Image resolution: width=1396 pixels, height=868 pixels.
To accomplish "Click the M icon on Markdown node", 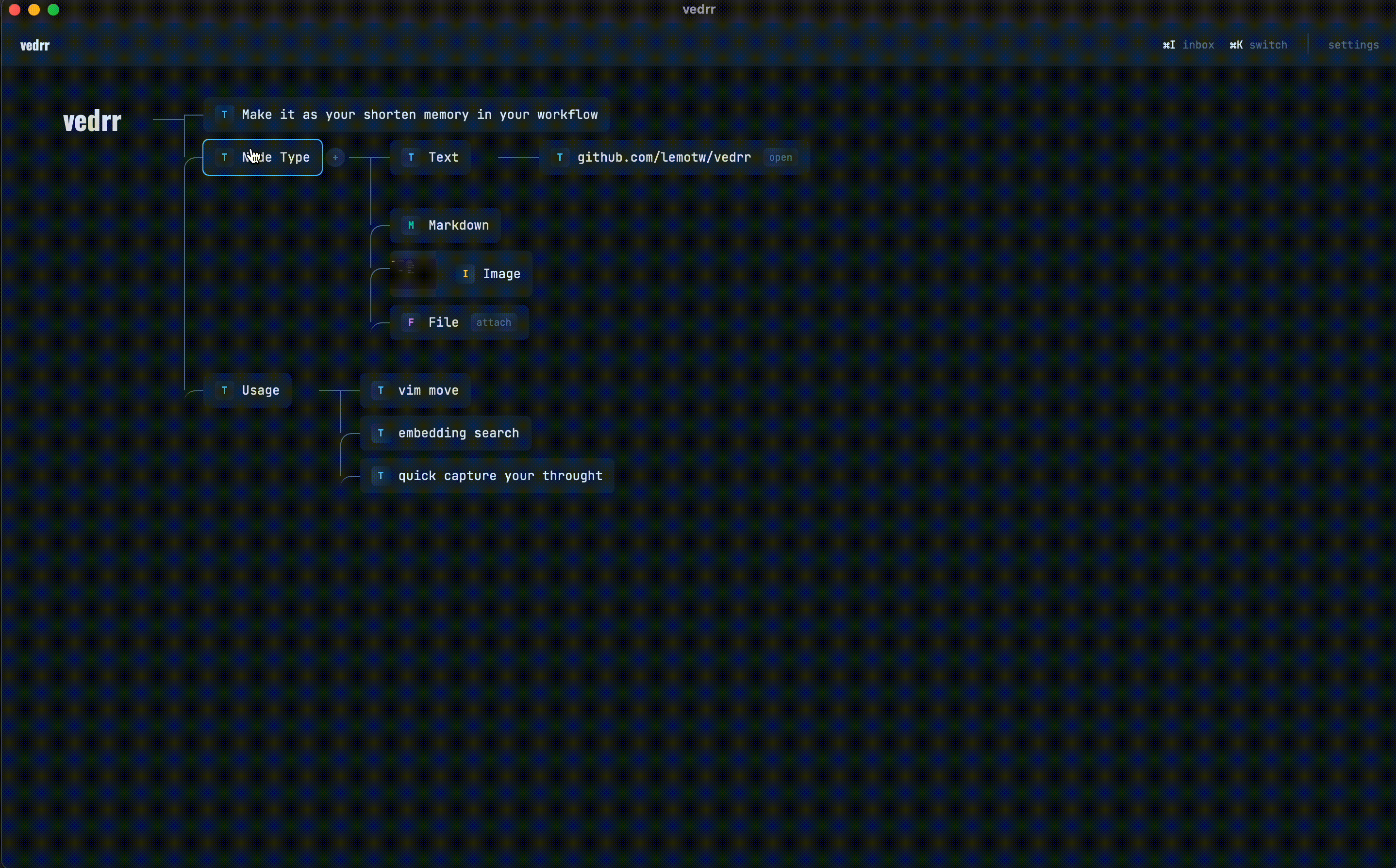I will (x=411, y=225).
